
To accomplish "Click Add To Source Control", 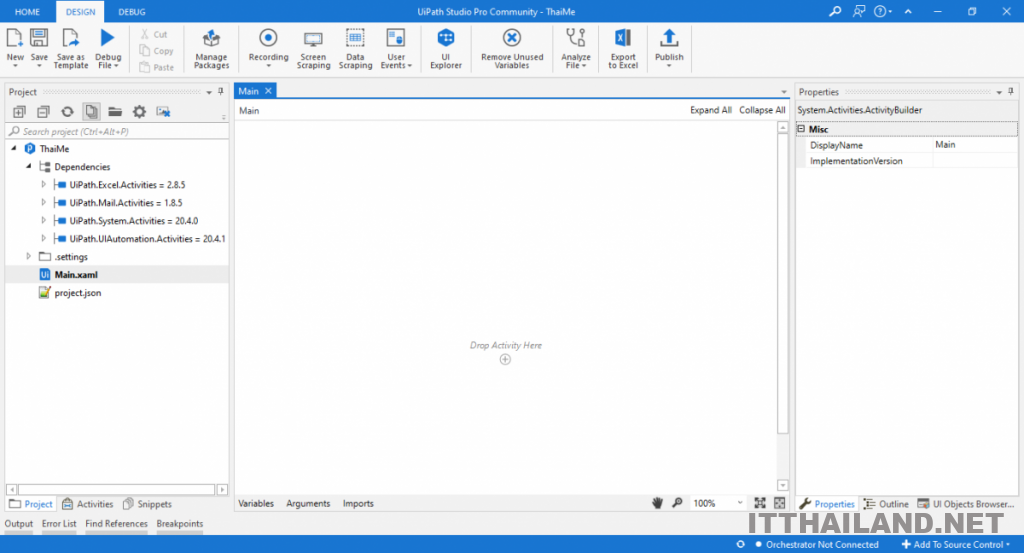I will click(956, 545).
